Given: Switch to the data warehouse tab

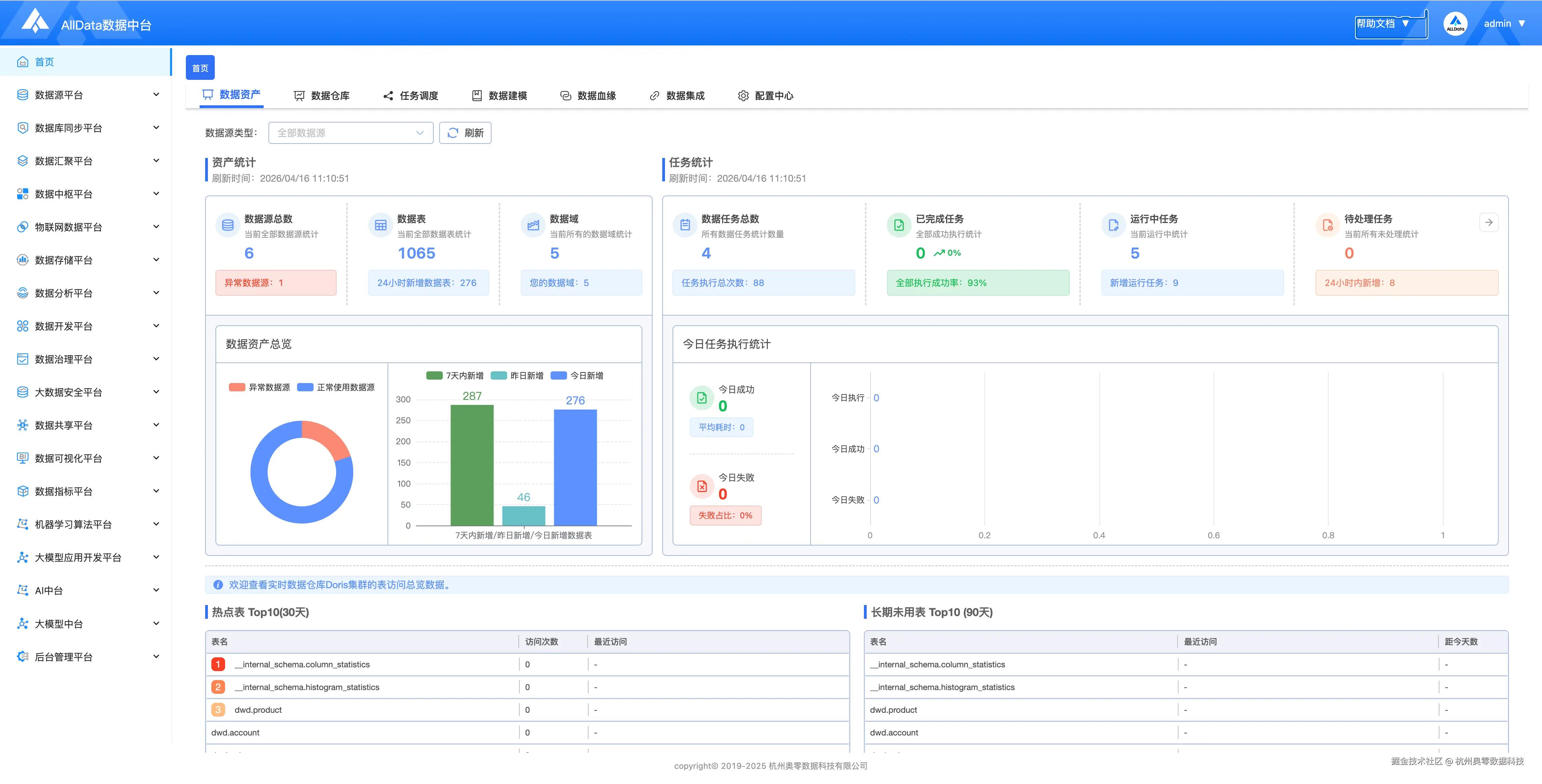Looking at the screenshot, I should coord(321,96).
